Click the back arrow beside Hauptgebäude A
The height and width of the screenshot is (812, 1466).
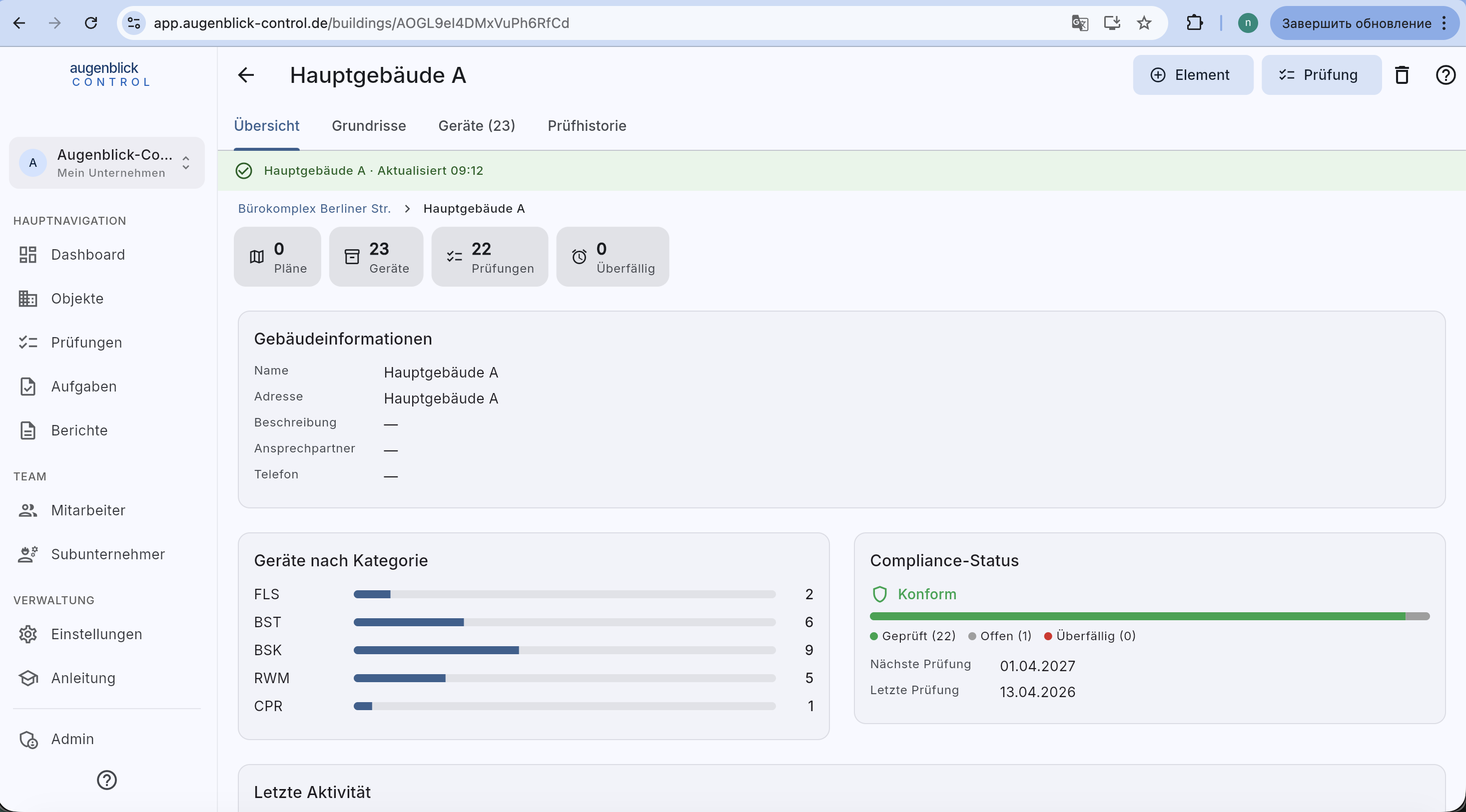tap(246, 75)
